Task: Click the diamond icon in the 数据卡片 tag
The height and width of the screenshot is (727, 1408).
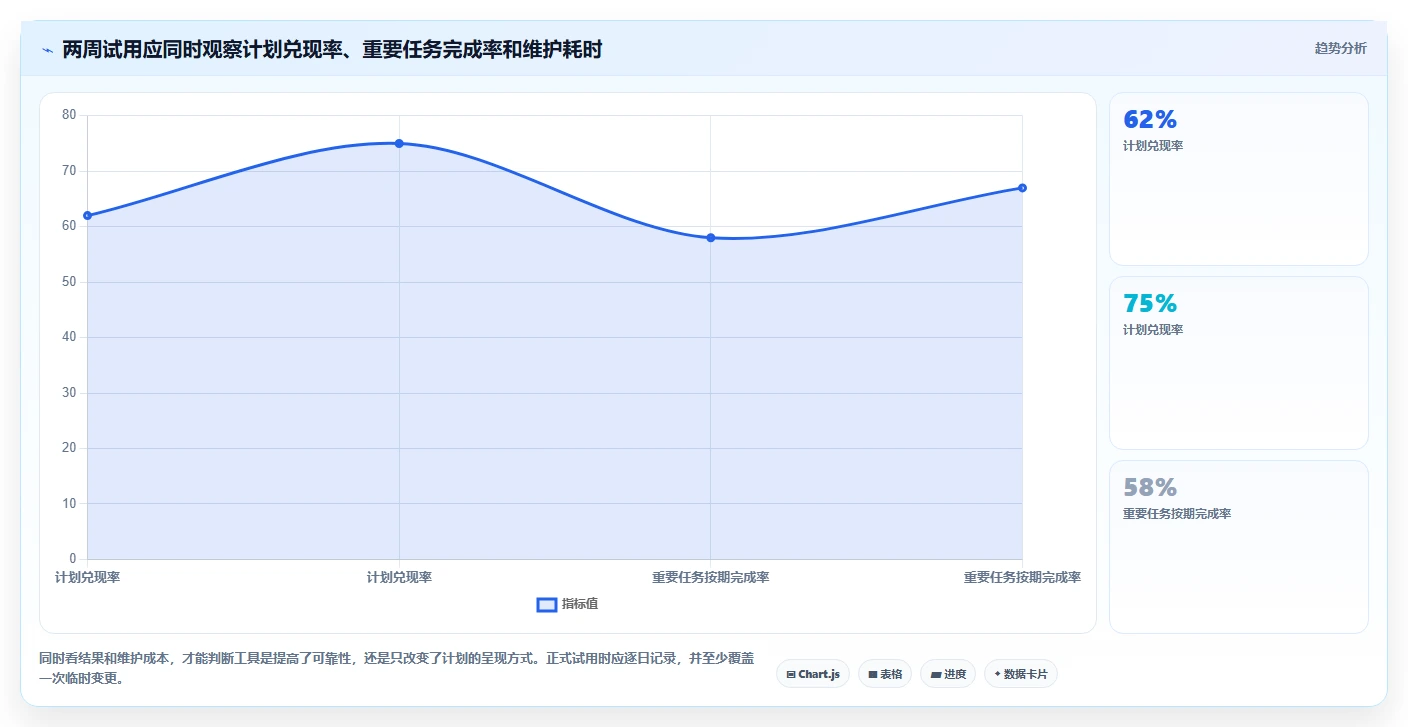Action: click(x=998, y=674)
